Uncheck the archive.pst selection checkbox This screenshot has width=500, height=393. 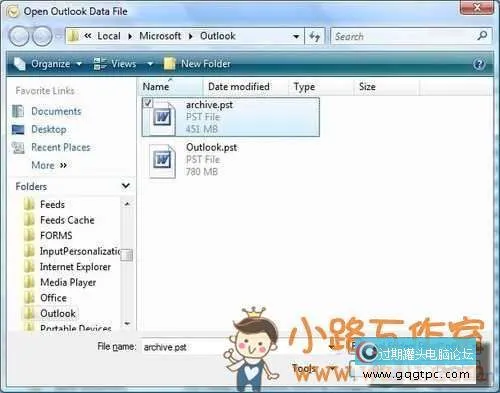tap(148, 103)
